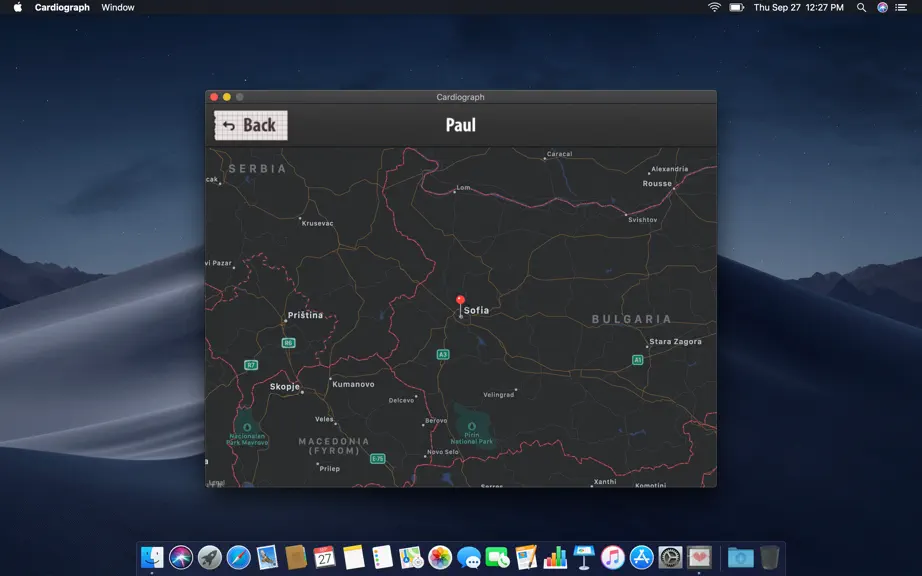Screen dimensions: 922x576
Task: Open iTunes from the Dock
Action: pos(613,557)
